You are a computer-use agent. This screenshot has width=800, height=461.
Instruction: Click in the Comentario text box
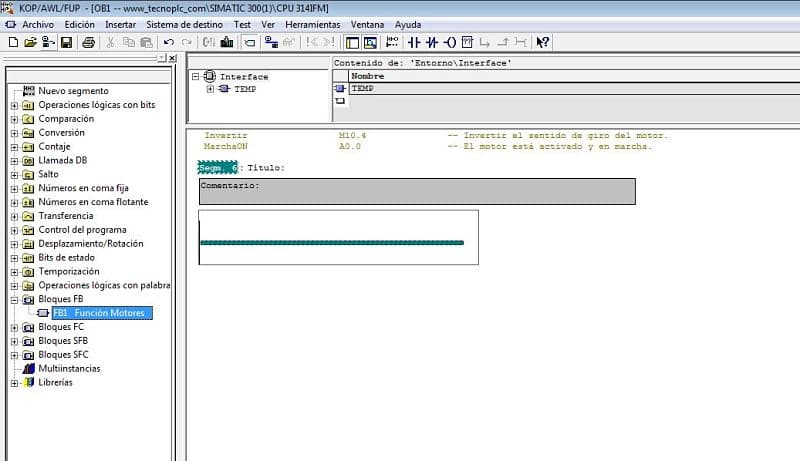(x=417, y=191)
